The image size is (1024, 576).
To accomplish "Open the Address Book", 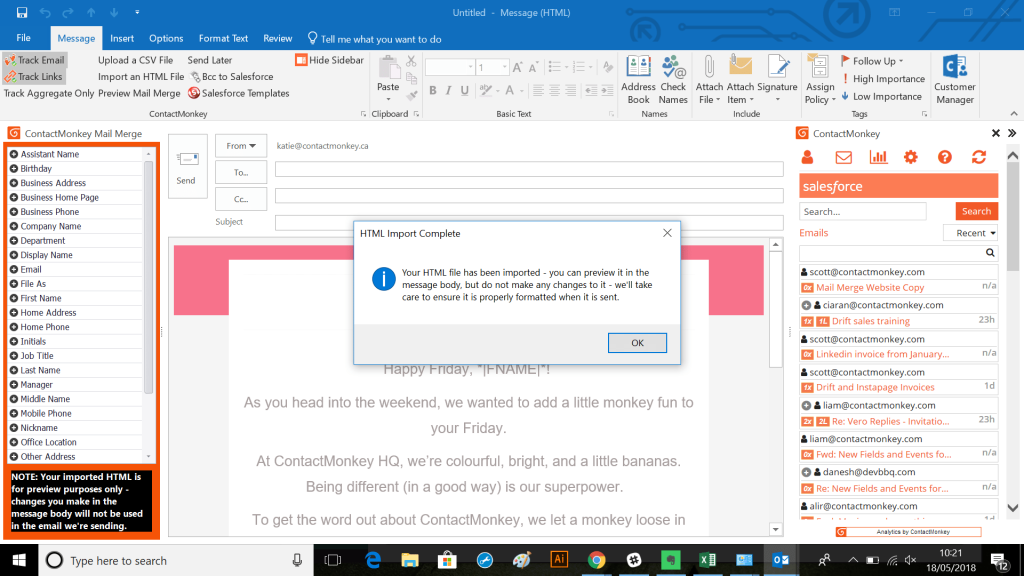I will click(638, 78).
